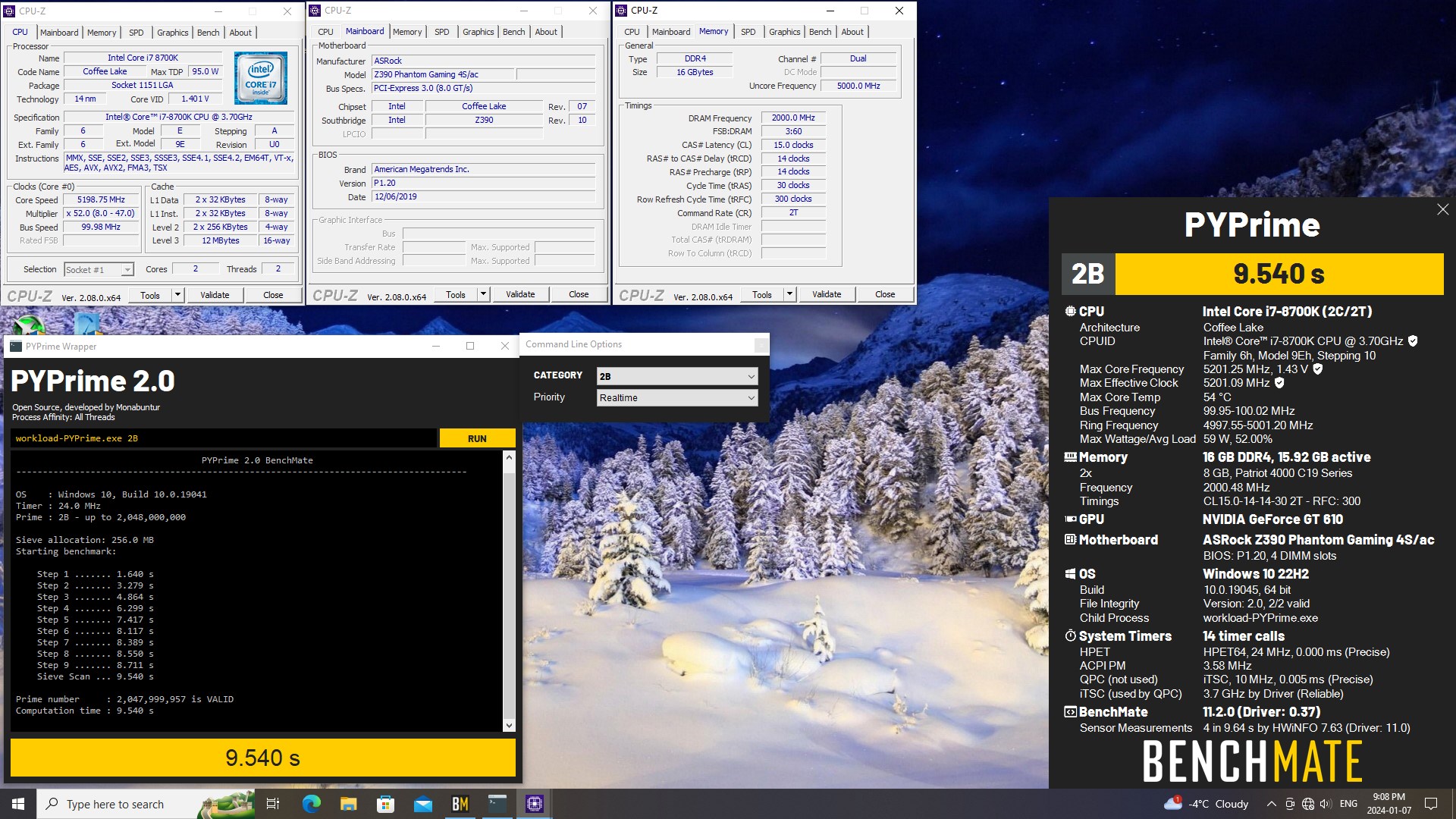1456x819 pixels.
Task: Switch to Mainboard tab in first CPU-Z
Action: 59,33
